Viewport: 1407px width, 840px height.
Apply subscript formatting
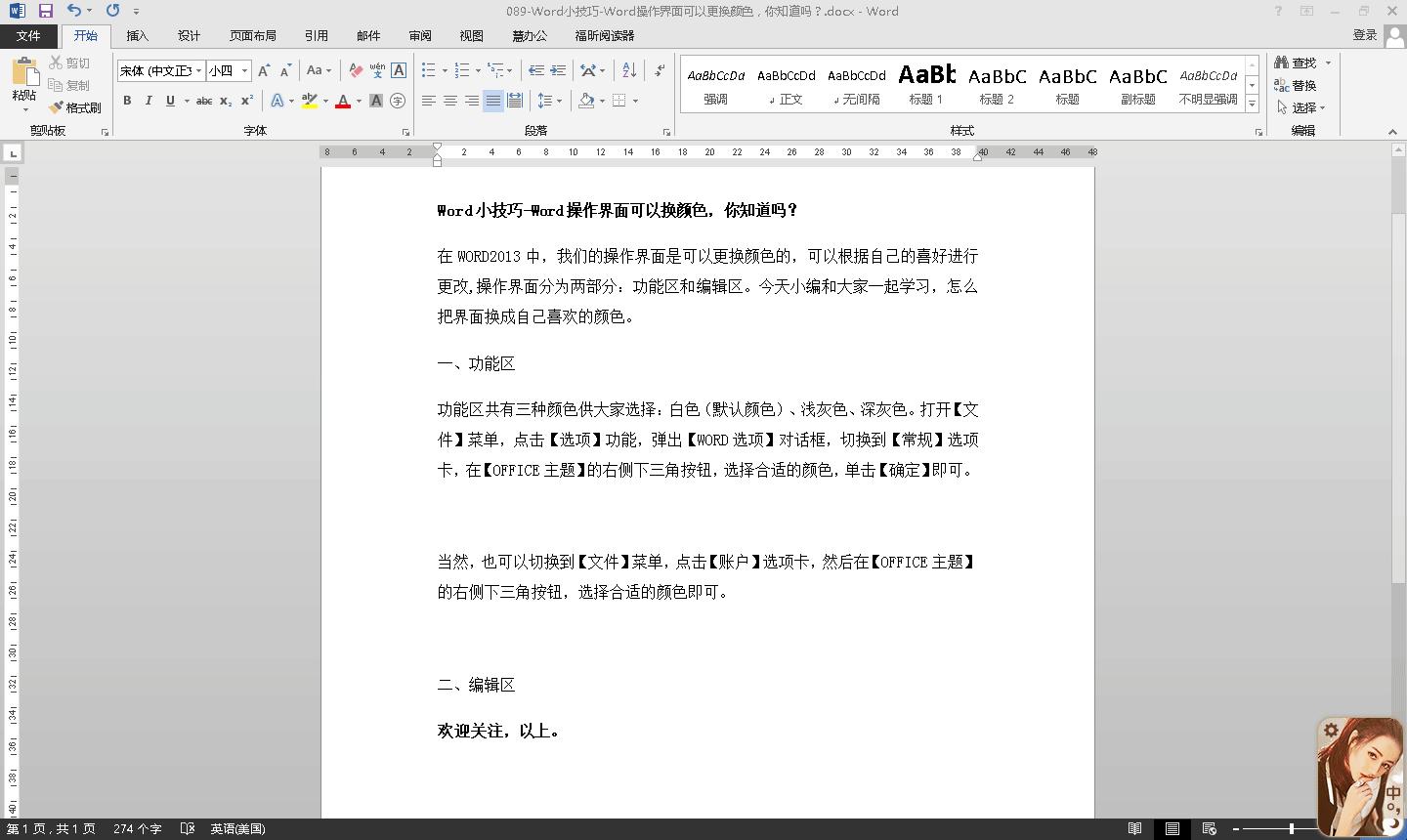[226, 101]
